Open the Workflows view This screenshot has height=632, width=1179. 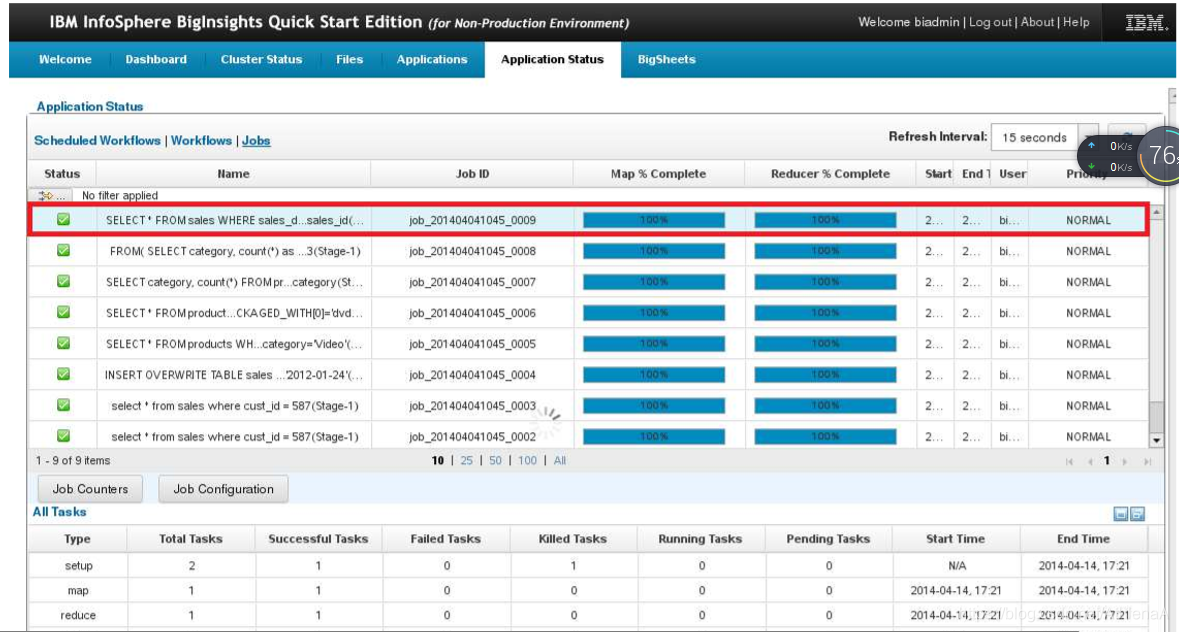[x=201, y=141]
